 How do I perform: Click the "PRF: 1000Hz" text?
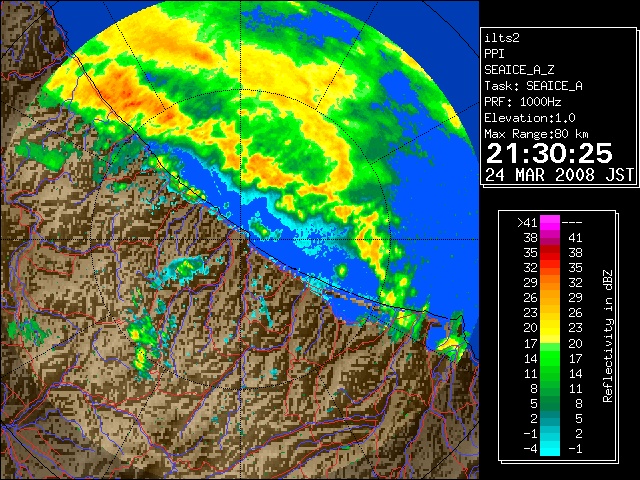click(x=523, y=102)
